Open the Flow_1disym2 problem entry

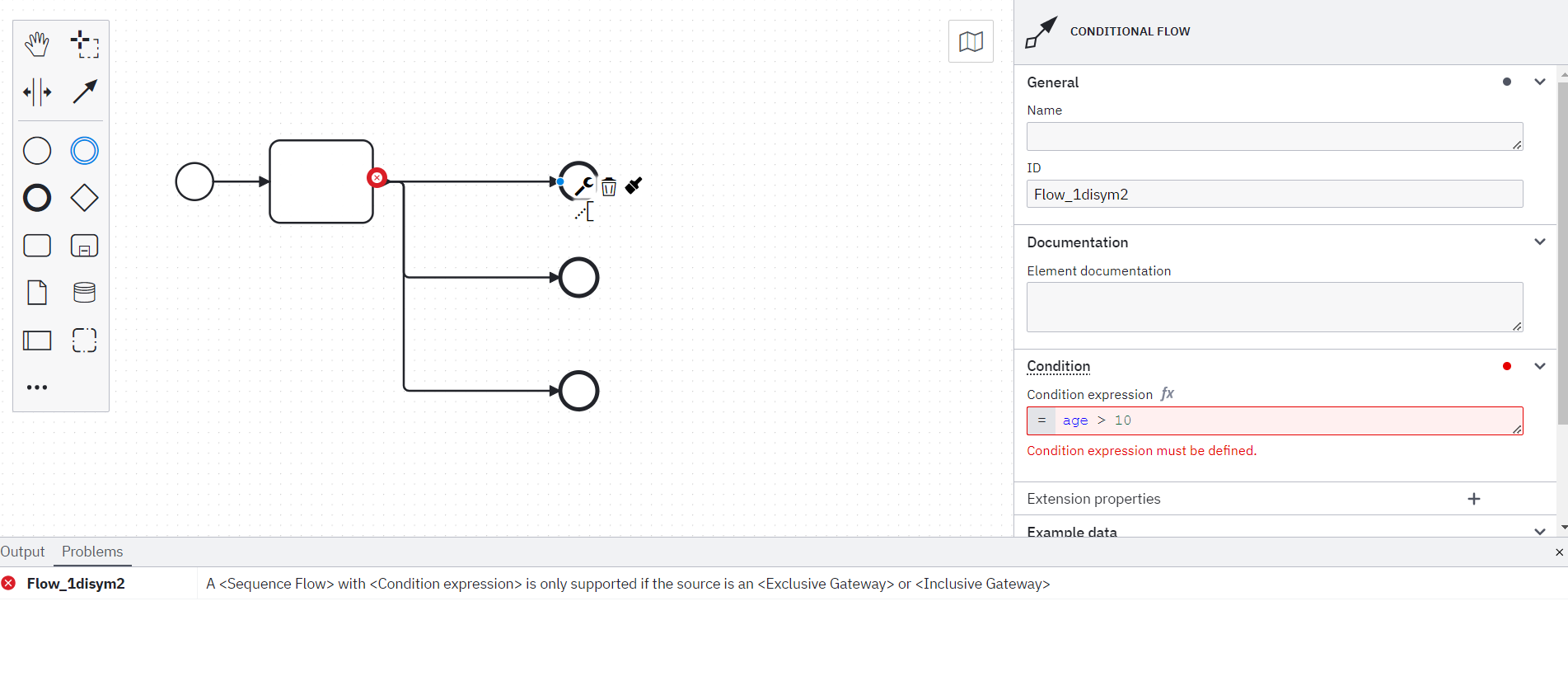76,584
